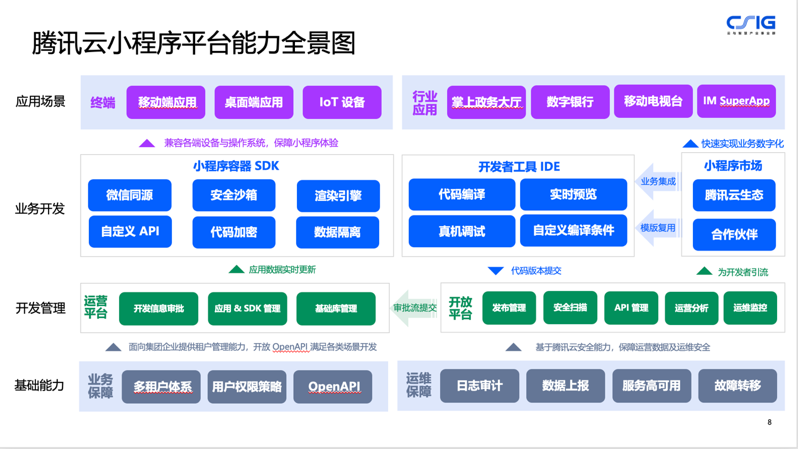The image size is (798, 449).
Task: Click the purple triangle beside 兼容各端设备
Action: coord(147,143)
